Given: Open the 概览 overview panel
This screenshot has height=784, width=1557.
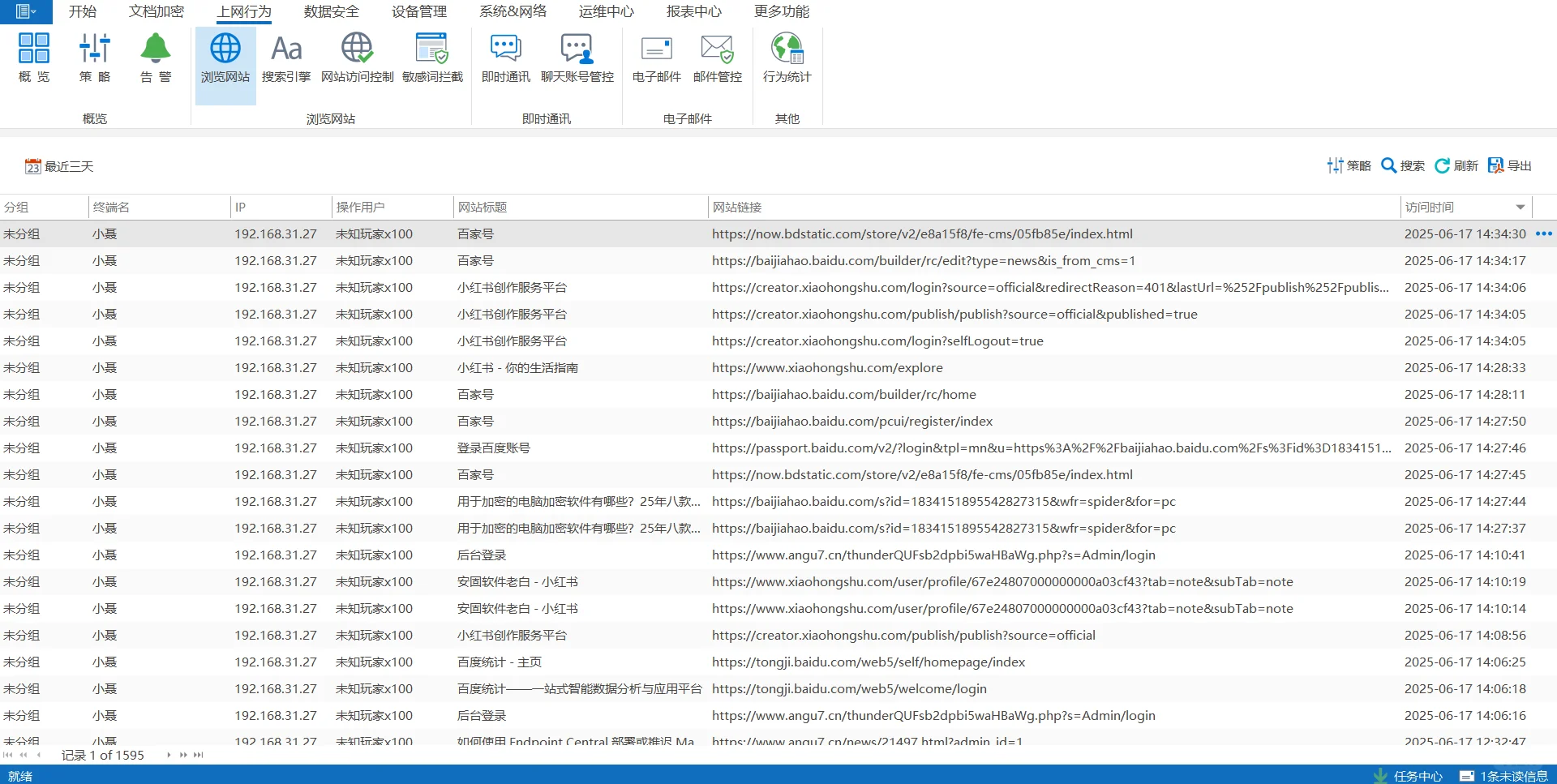Looking at the screenshot, I should point(33,57).
